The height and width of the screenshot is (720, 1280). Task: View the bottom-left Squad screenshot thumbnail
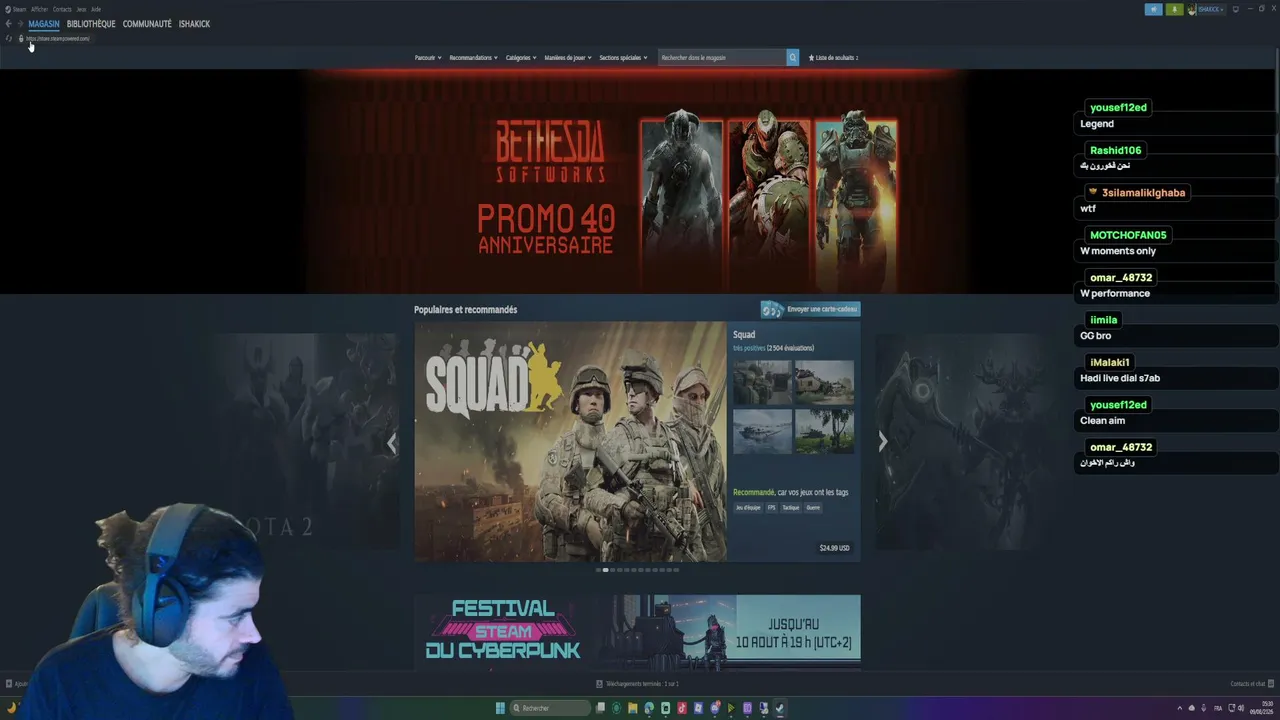(762, 431)
